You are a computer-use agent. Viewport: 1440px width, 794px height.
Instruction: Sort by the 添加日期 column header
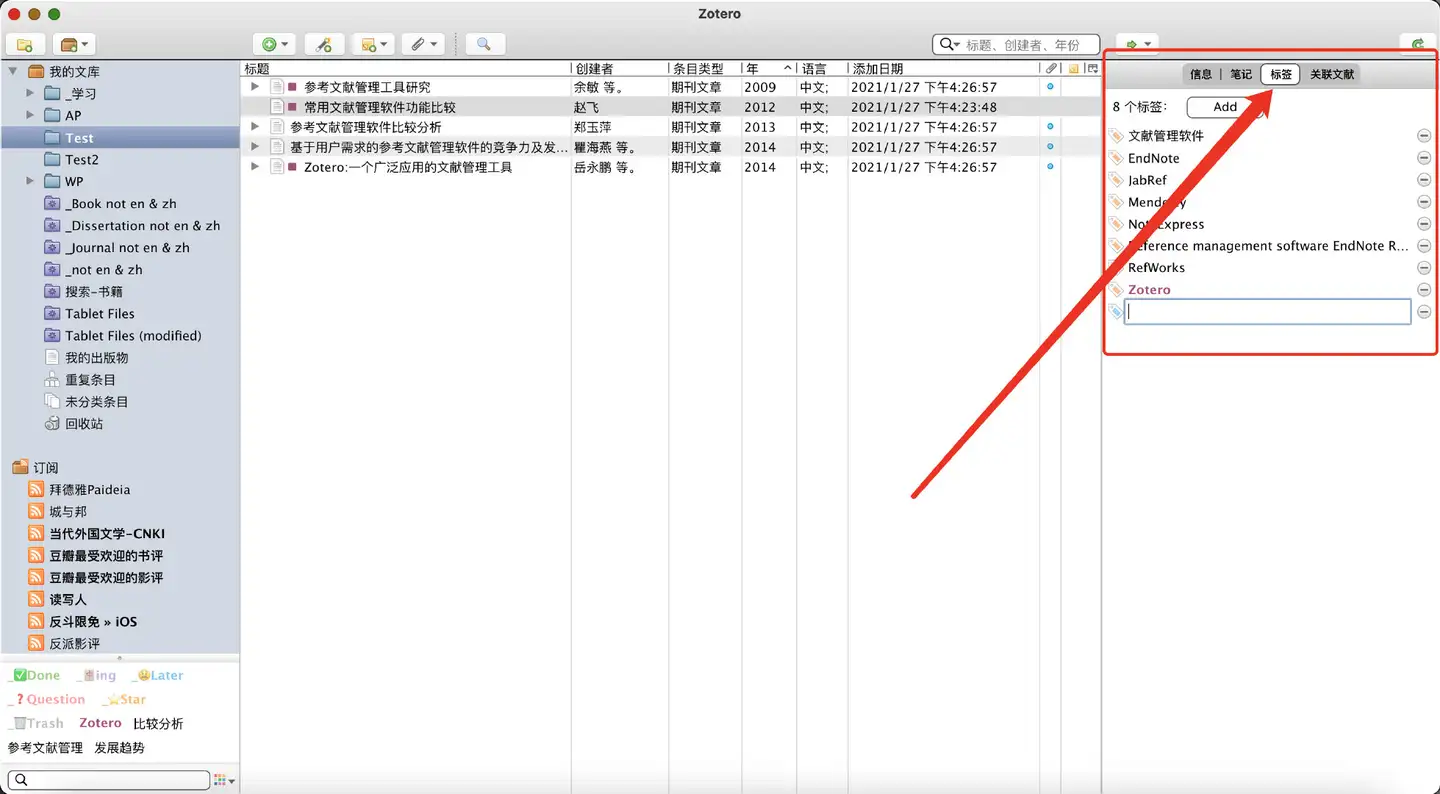944,69
